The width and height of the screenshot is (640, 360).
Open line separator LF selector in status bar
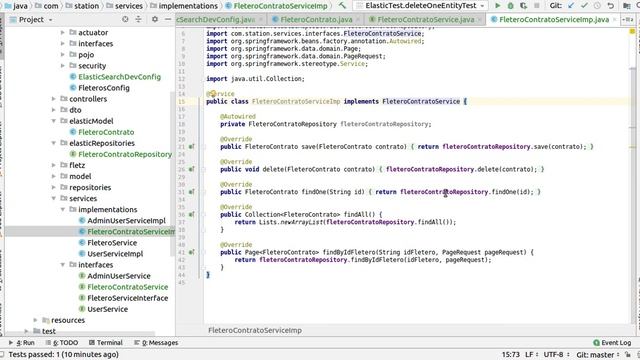(531, 355)
